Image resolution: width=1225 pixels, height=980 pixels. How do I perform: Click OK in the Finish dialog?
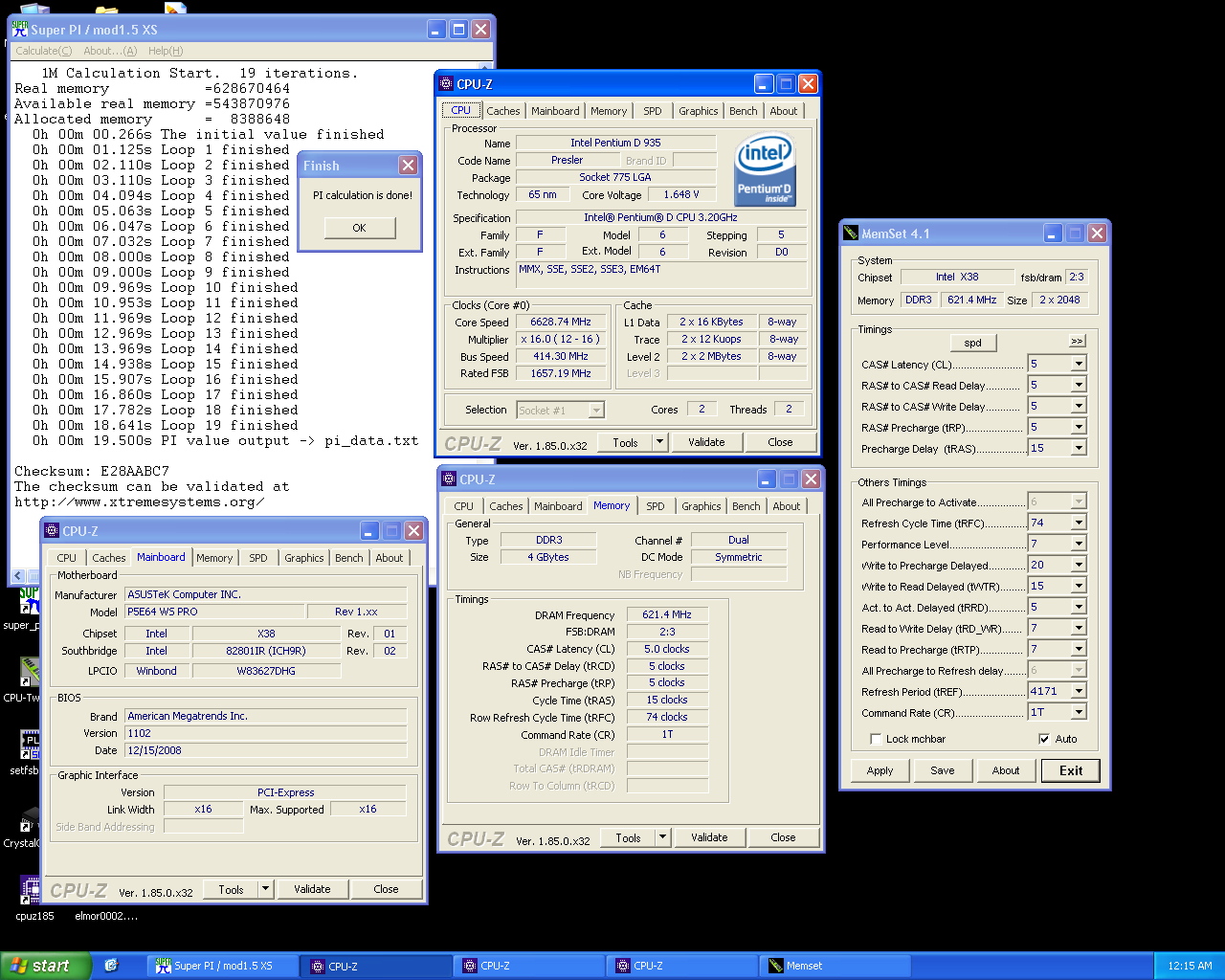[359, 228]
